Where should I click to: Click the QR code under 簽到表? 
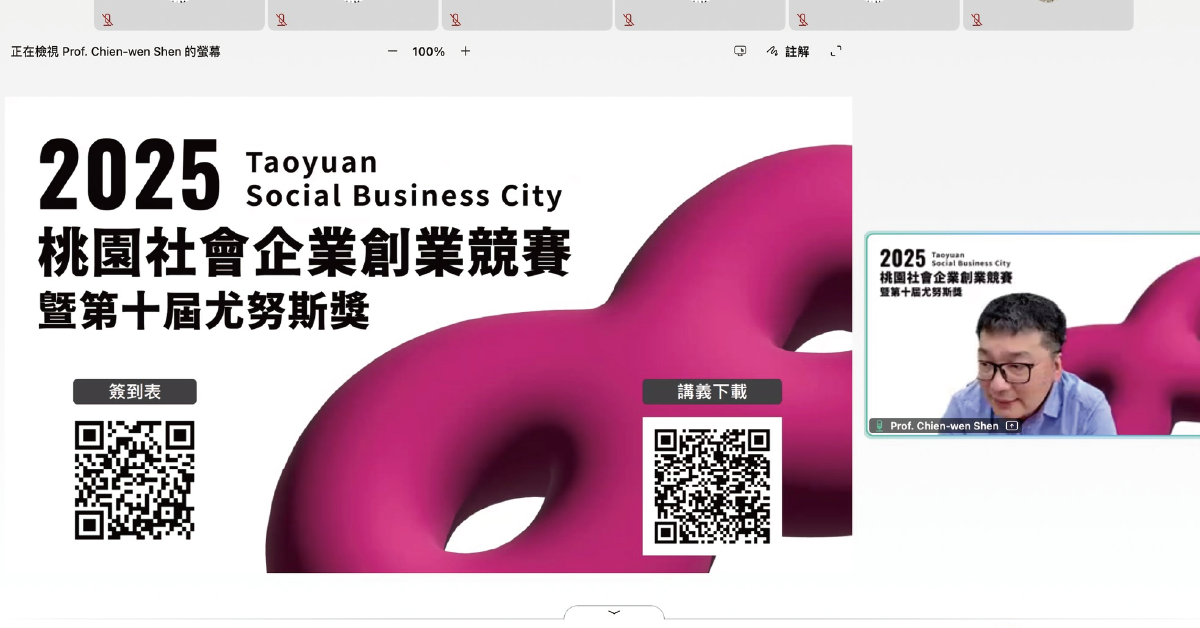tap(135, 480)
